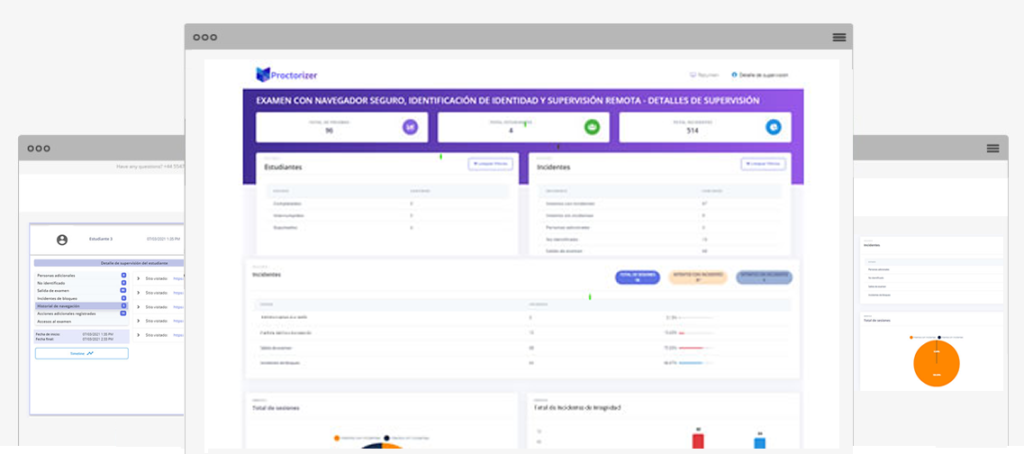This screenshot has width=1024, height=454.
Task: Click the blue Total incidentes icon
Action: pos(773,127)
